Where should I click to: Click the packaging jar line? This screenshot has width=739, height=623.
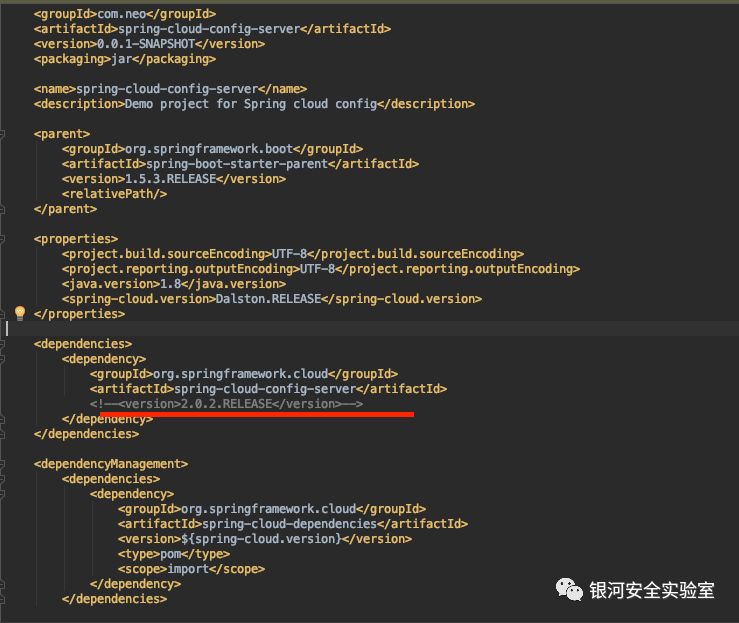[125, 59]
